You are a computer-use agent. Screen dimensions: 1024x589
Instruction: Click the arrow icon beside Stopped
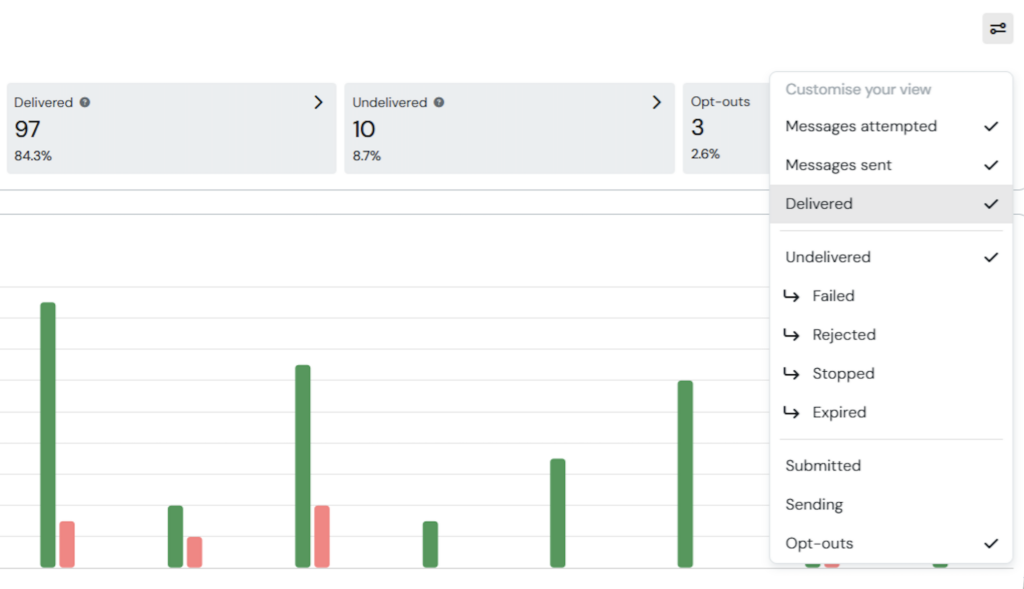point(791,374)
